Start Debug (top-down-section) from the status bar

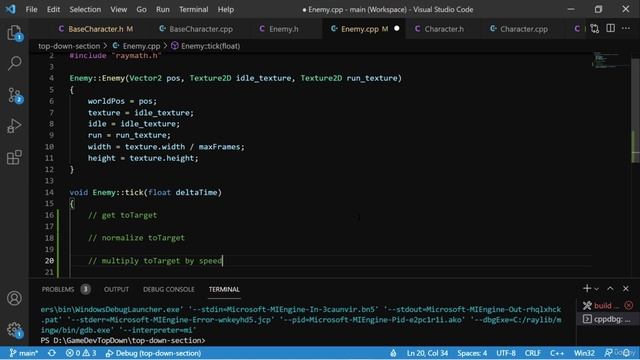tap(153, 353)
